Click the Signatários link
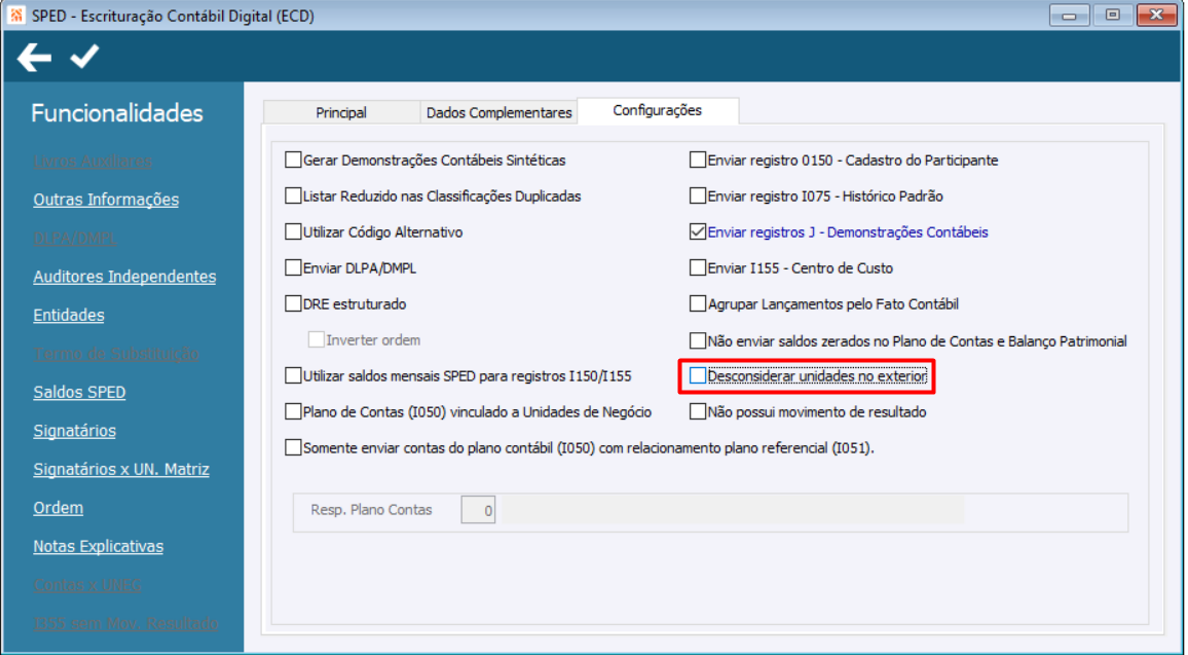Viewport: 1188px width, 655px height. pos(75,431)
